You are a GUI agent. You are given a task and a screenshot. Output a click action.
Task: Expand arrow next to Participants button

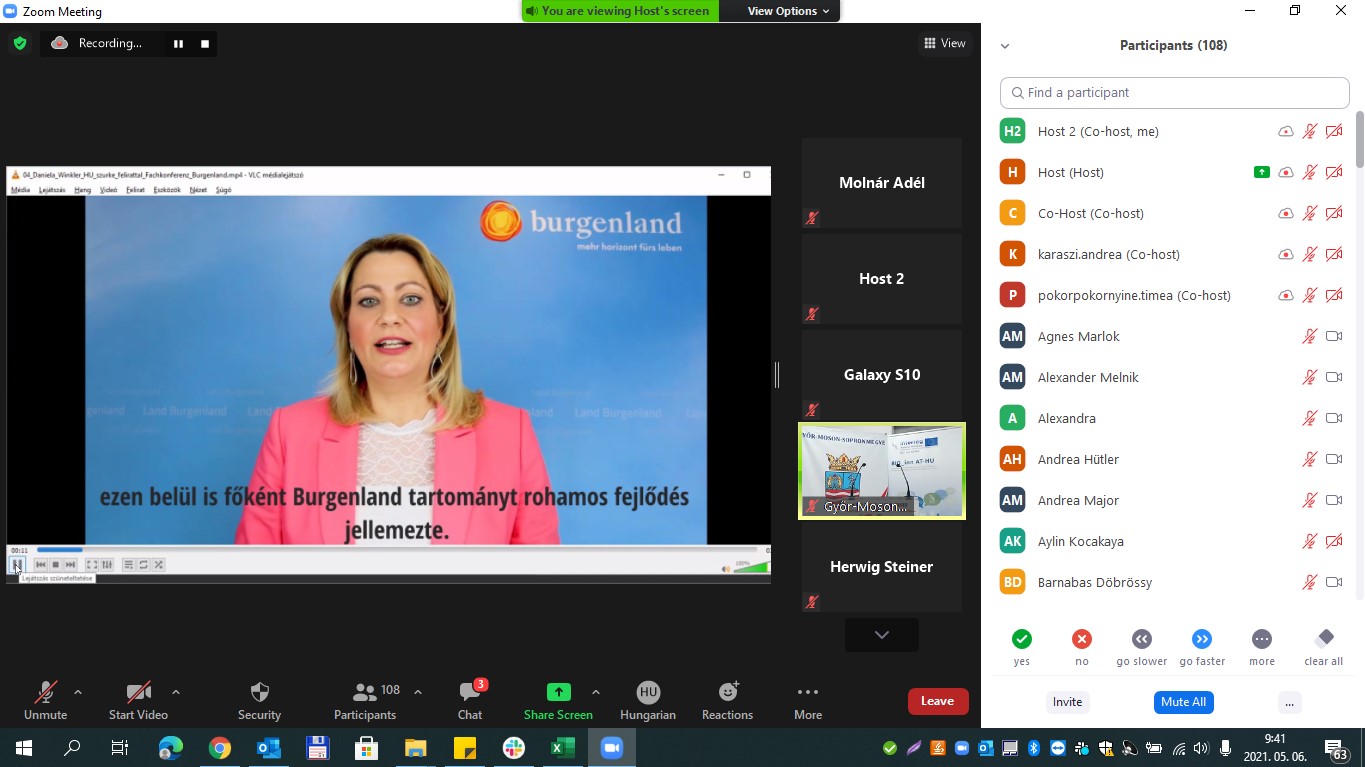tap(418, 692)
